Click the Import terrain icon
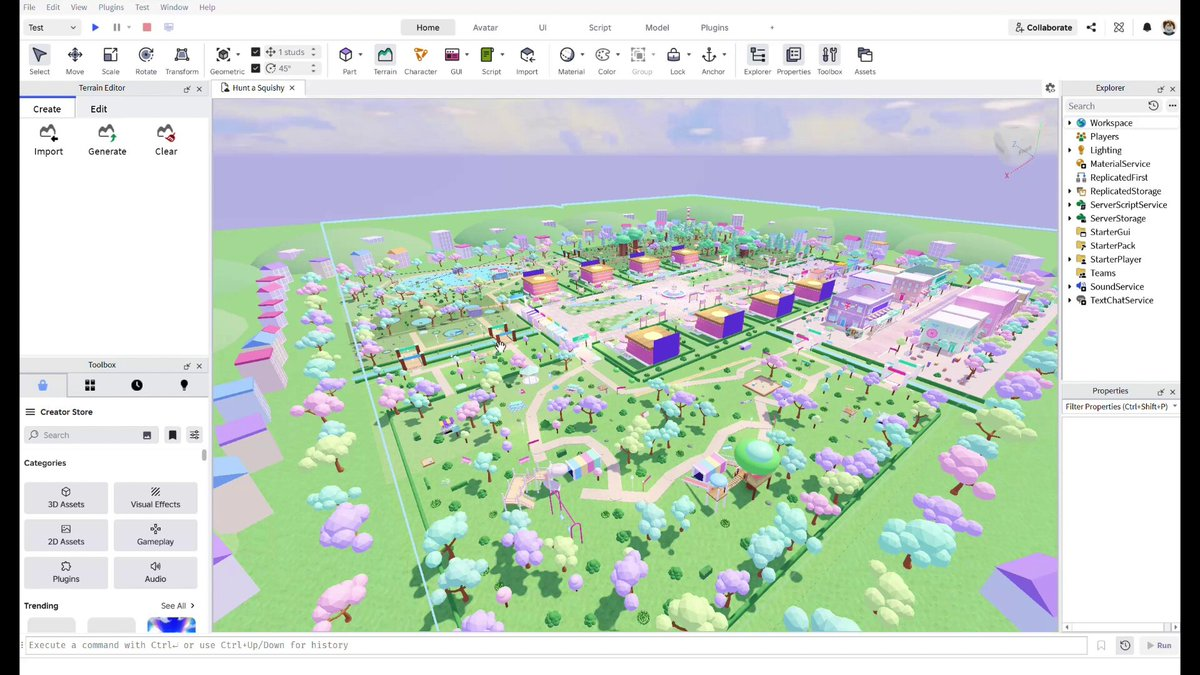Screen dimensions: 1200x675 point(48,139)
